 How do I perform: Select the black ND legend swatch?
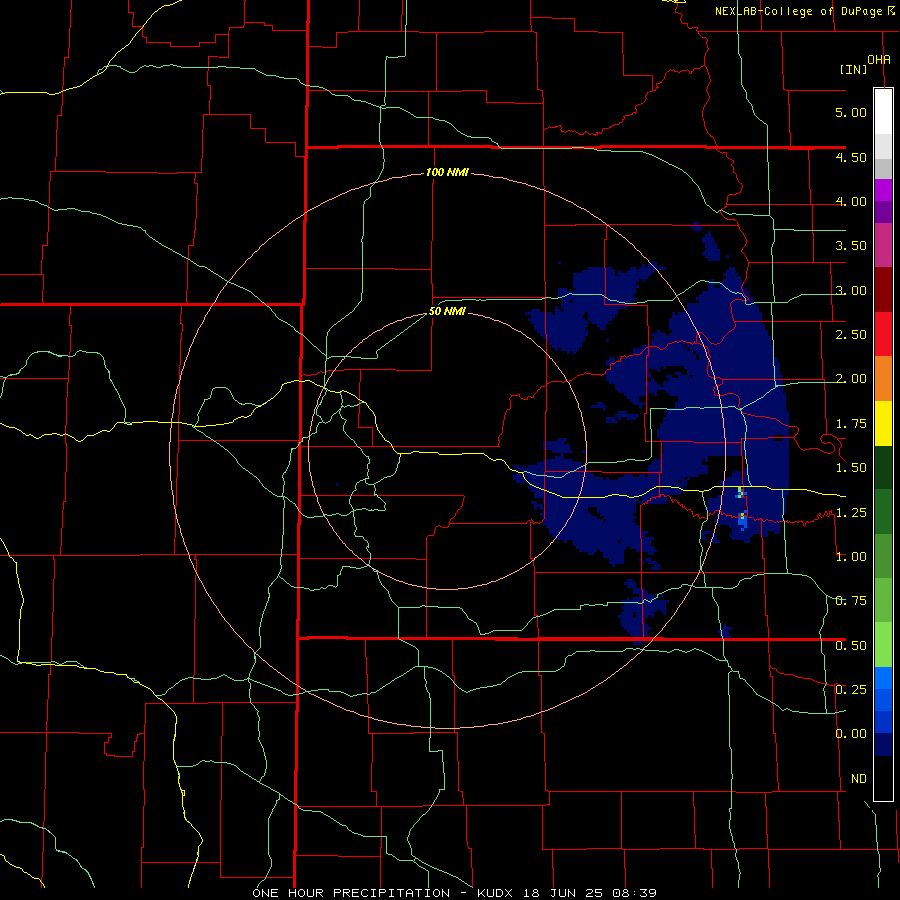point(883,778)
